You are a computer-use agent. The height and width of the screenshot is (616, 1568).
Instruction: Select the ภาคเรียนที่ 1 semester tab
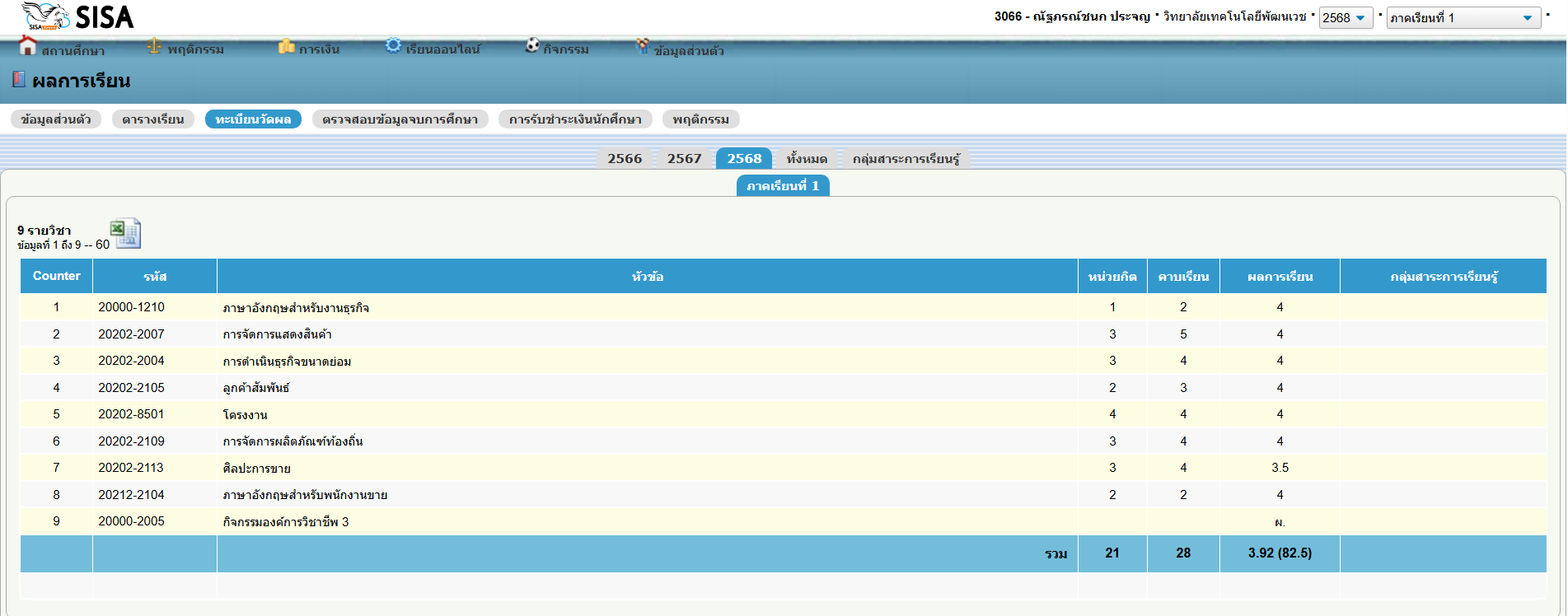782,186
